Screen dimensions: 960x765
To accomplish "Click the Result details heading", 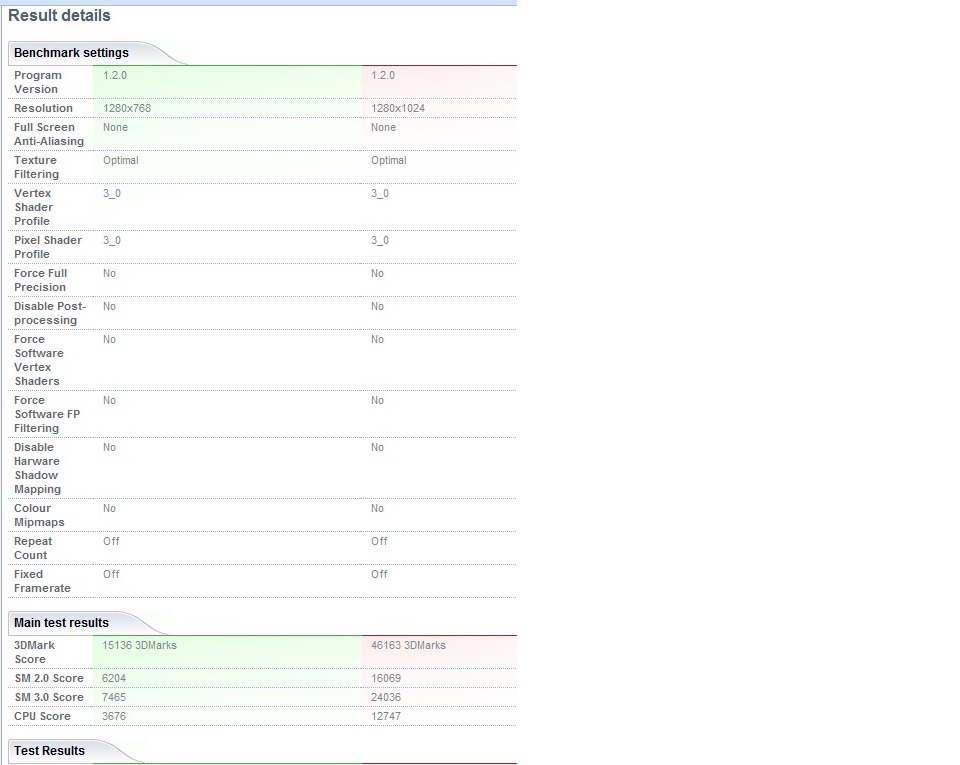I will 59,15.
